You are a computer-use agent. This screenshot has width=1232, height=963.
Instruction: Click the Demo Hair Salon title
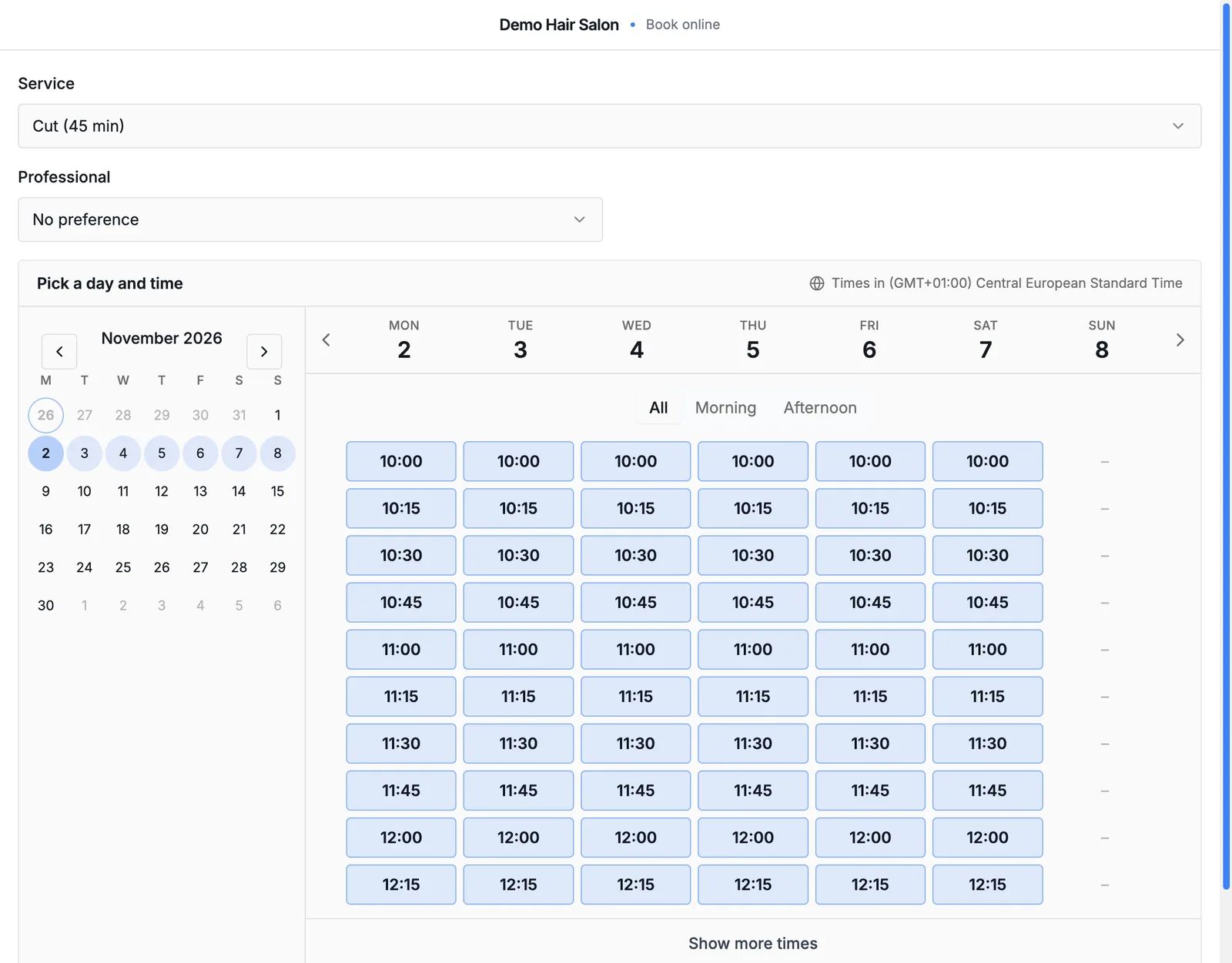coord(559,25)
